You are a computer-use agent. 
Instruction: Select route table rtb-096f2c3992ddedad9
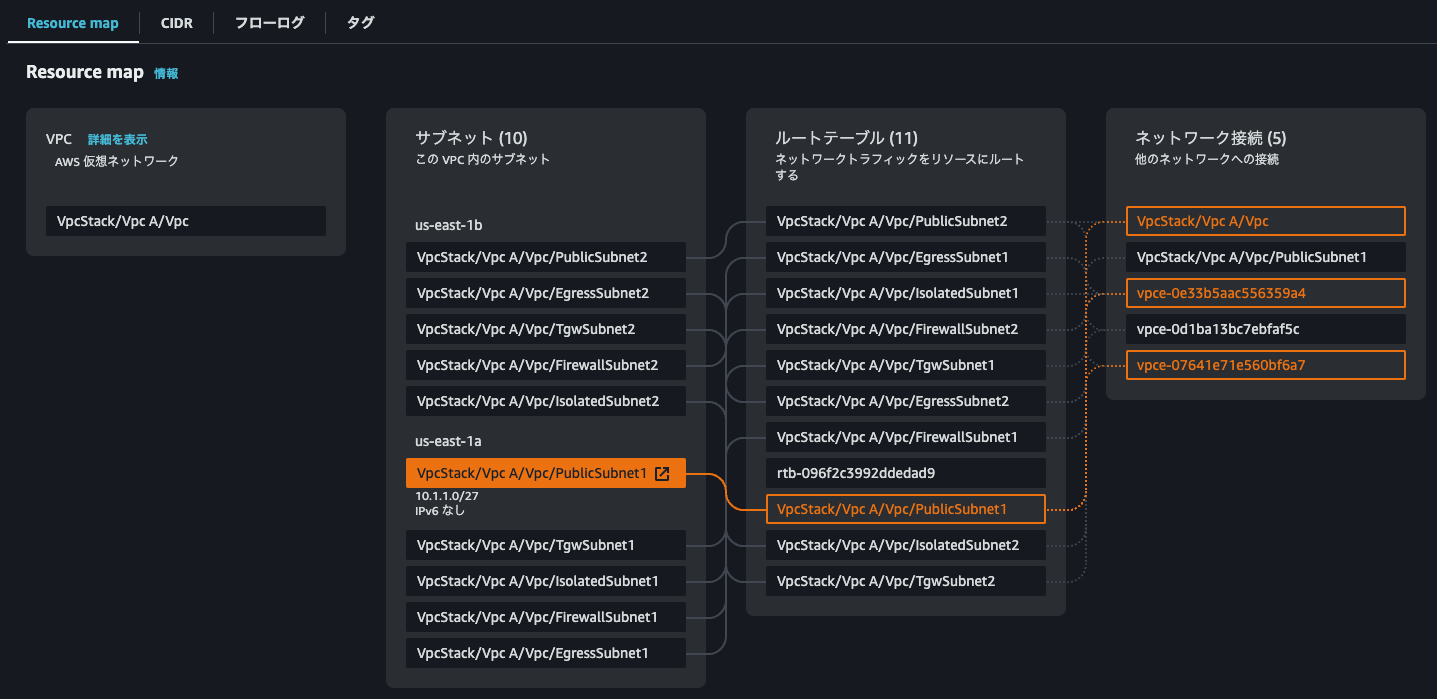point(905,473)
